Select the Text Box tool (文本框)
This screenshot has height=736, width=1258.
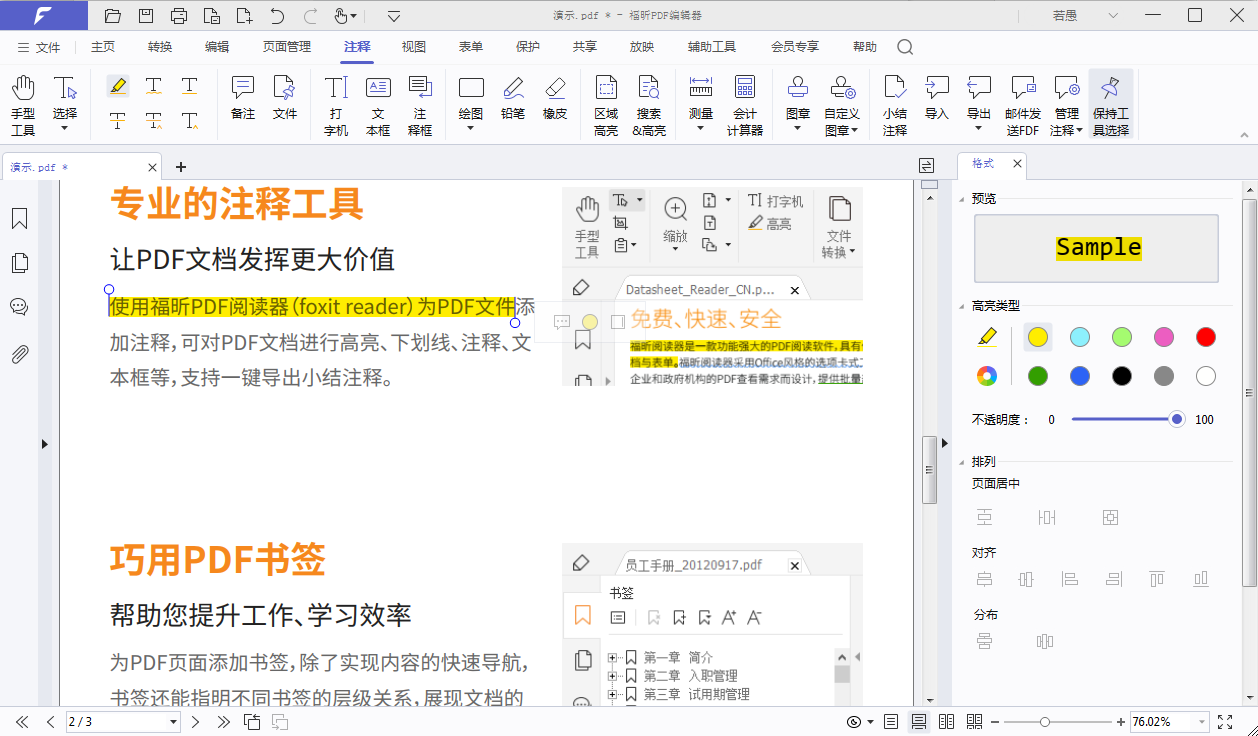[378, 105]
